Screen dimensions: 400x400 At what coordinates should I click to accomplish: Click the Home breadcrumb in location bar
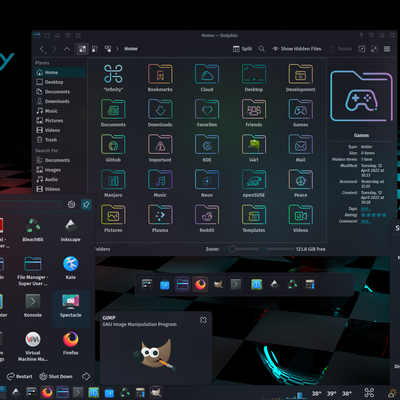click(131, 49)
